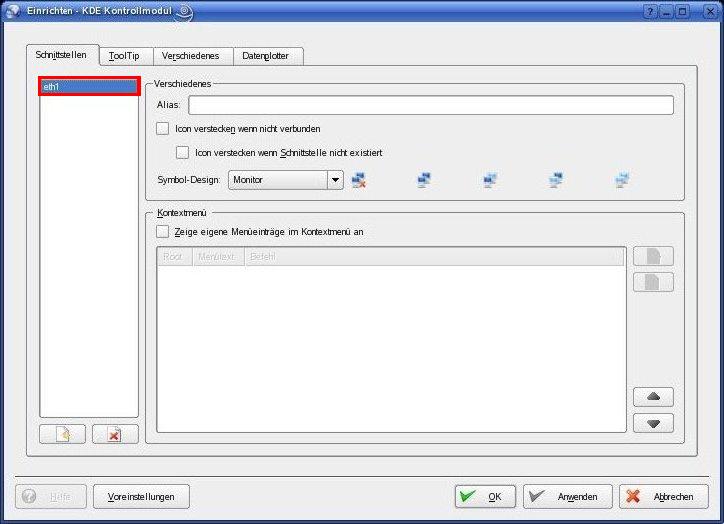Select the eth1 interface entry

89,86
